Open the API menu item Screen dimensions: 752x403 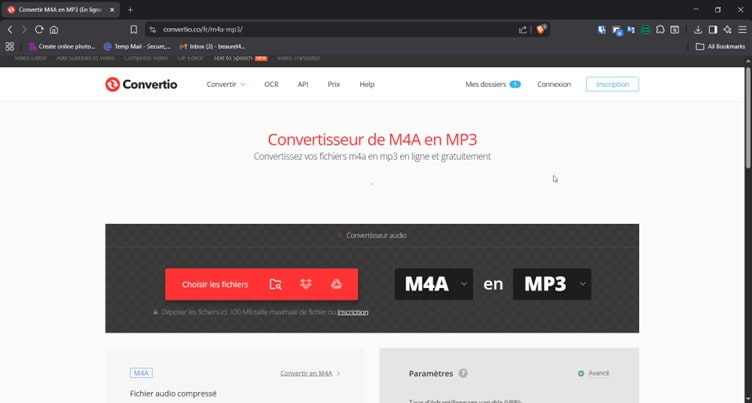pyautogui.click(x=303, y=84)
